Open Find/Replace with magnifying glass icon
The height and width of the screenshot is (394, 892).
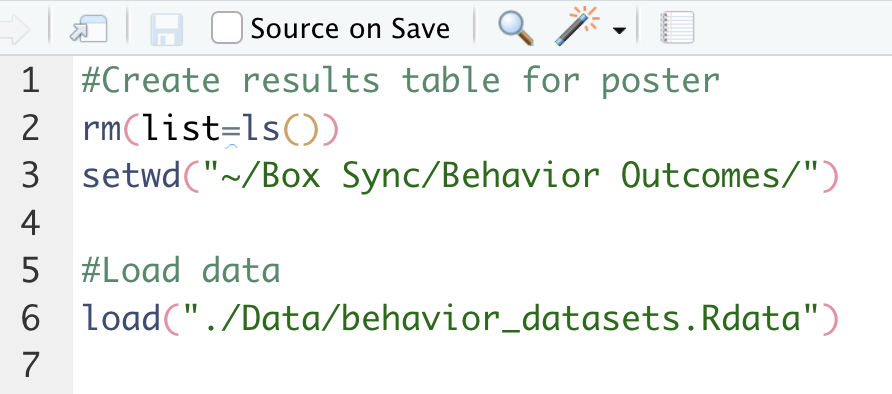coord(516,29)
